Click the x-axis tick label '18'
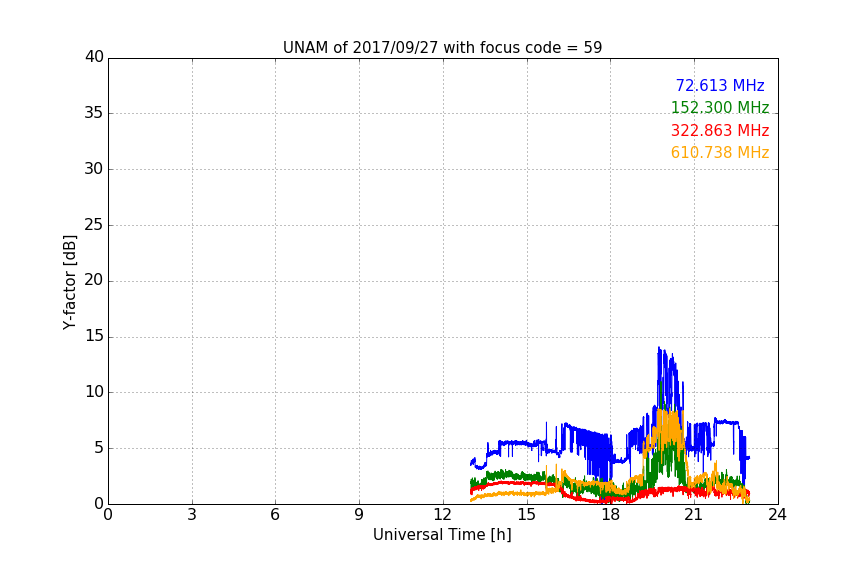The width and height of the screenshot is (864, 576). click(610, 515)
